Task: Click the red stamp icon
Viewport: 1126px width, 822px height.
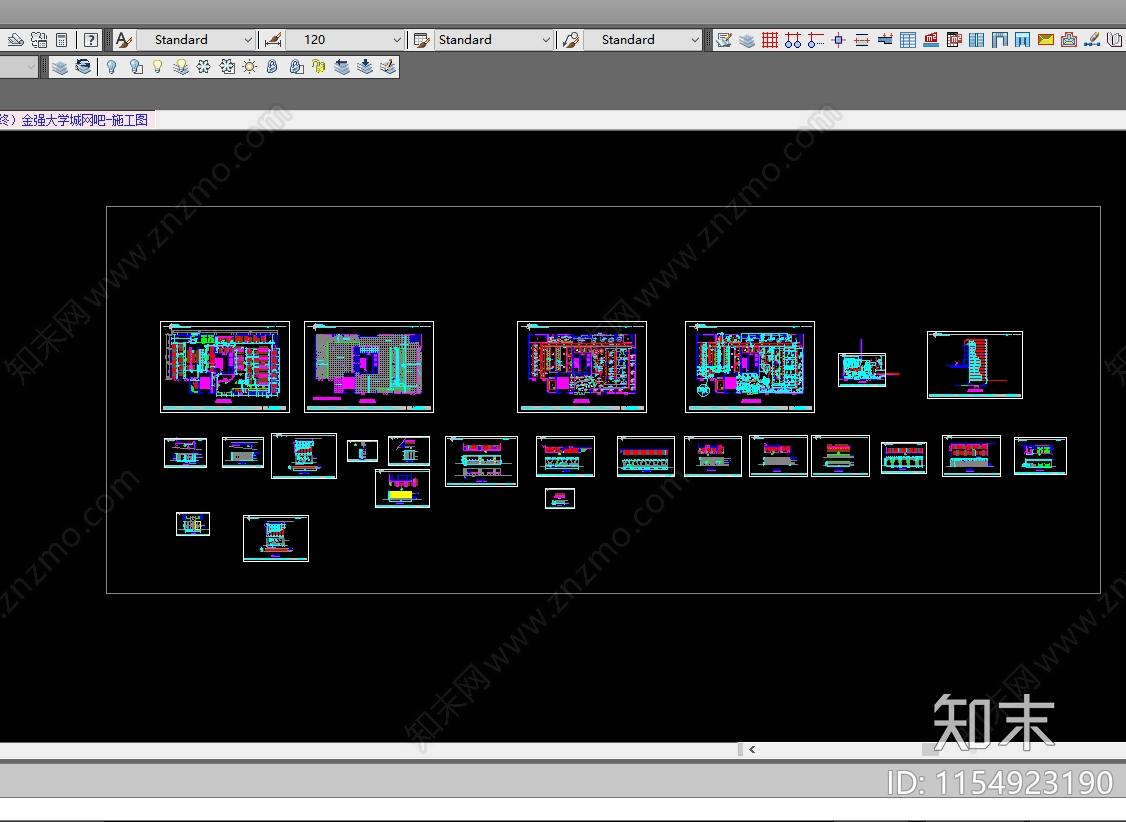Action: click(x=1069, y=40)
